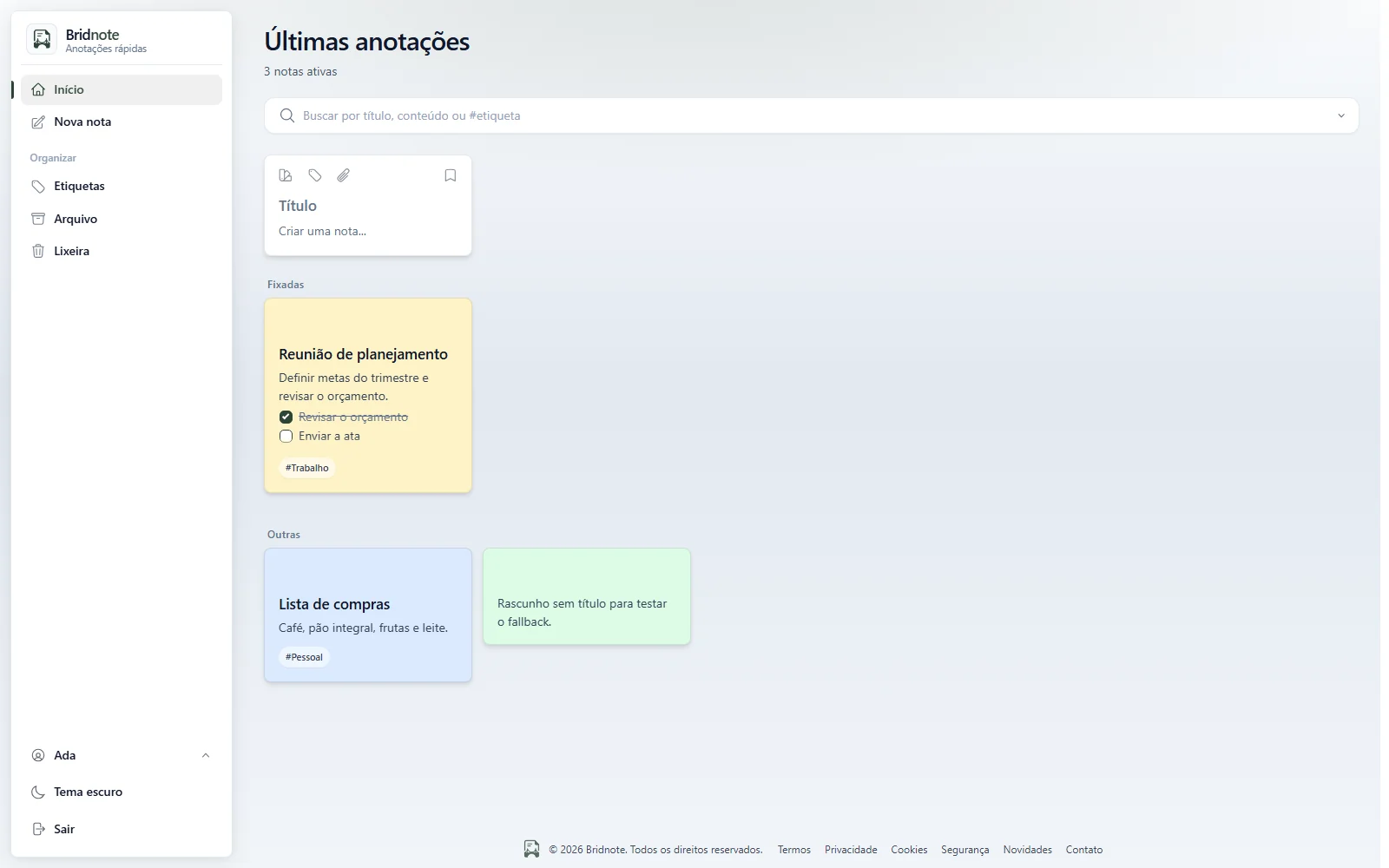Click the search field 'Buscar por título'

point(812,115)
